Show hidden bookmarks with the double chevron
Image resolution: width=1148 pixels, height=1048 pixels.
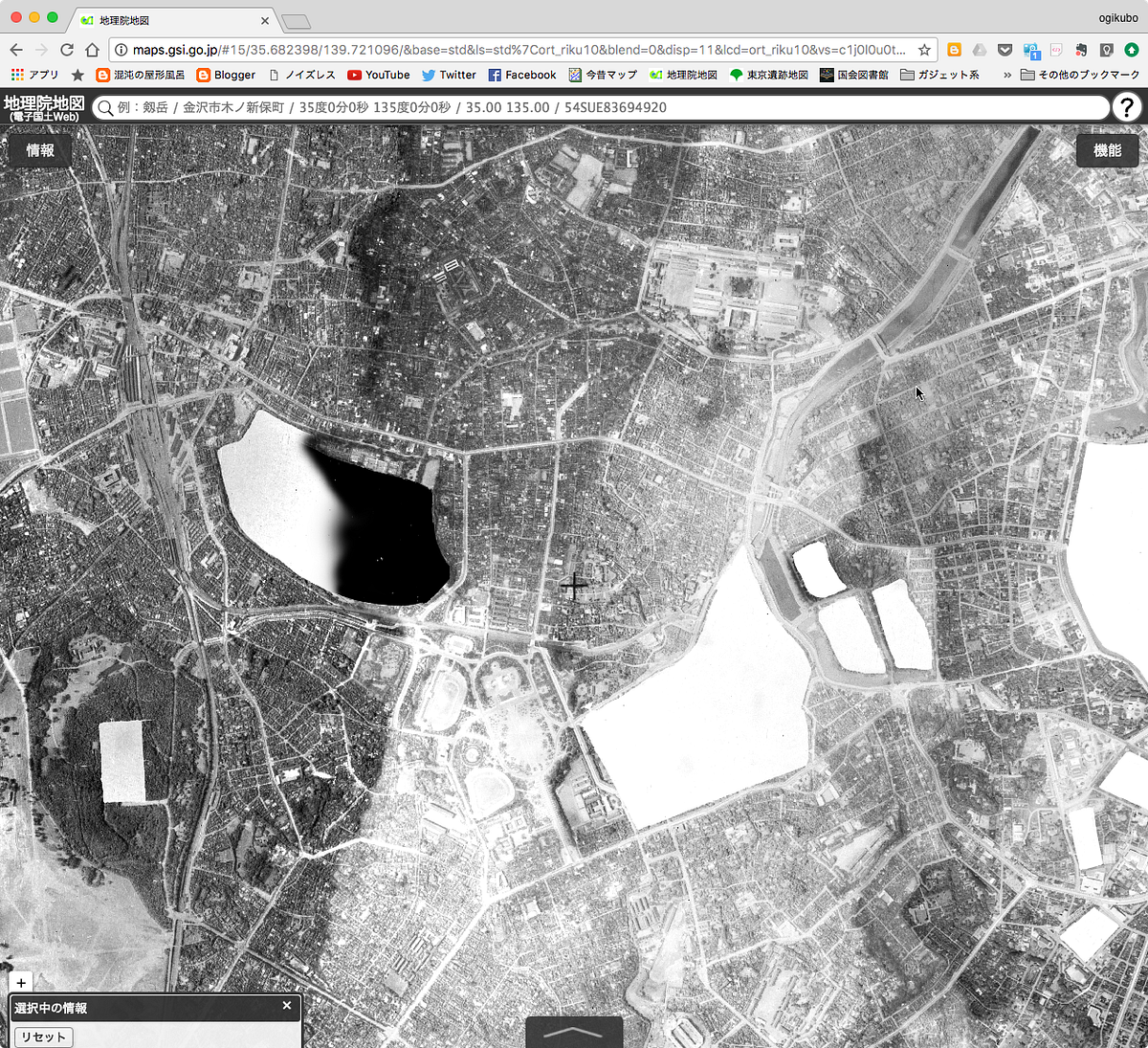pos(1007,75)
